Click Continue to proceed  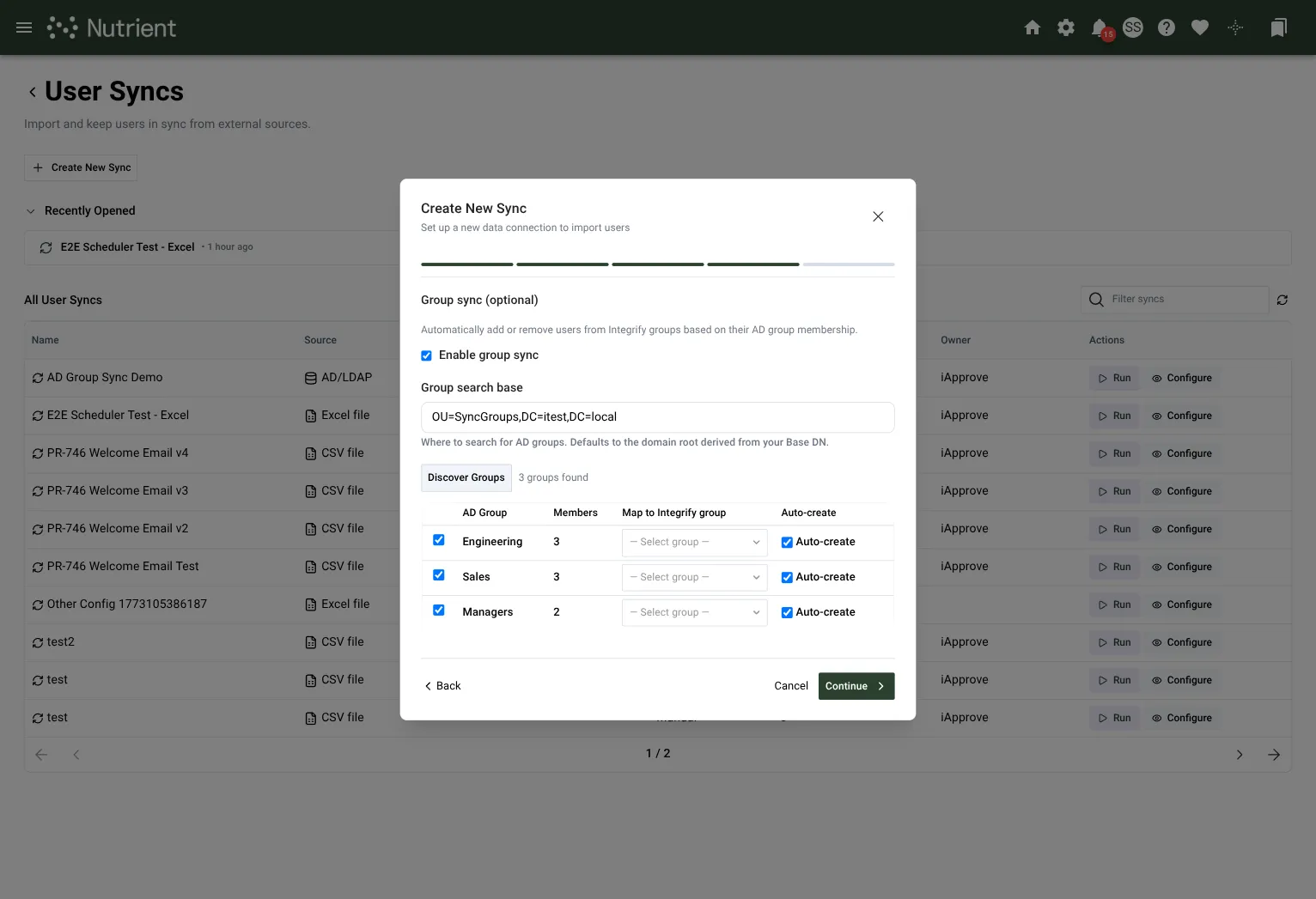[x=856, y=686]
